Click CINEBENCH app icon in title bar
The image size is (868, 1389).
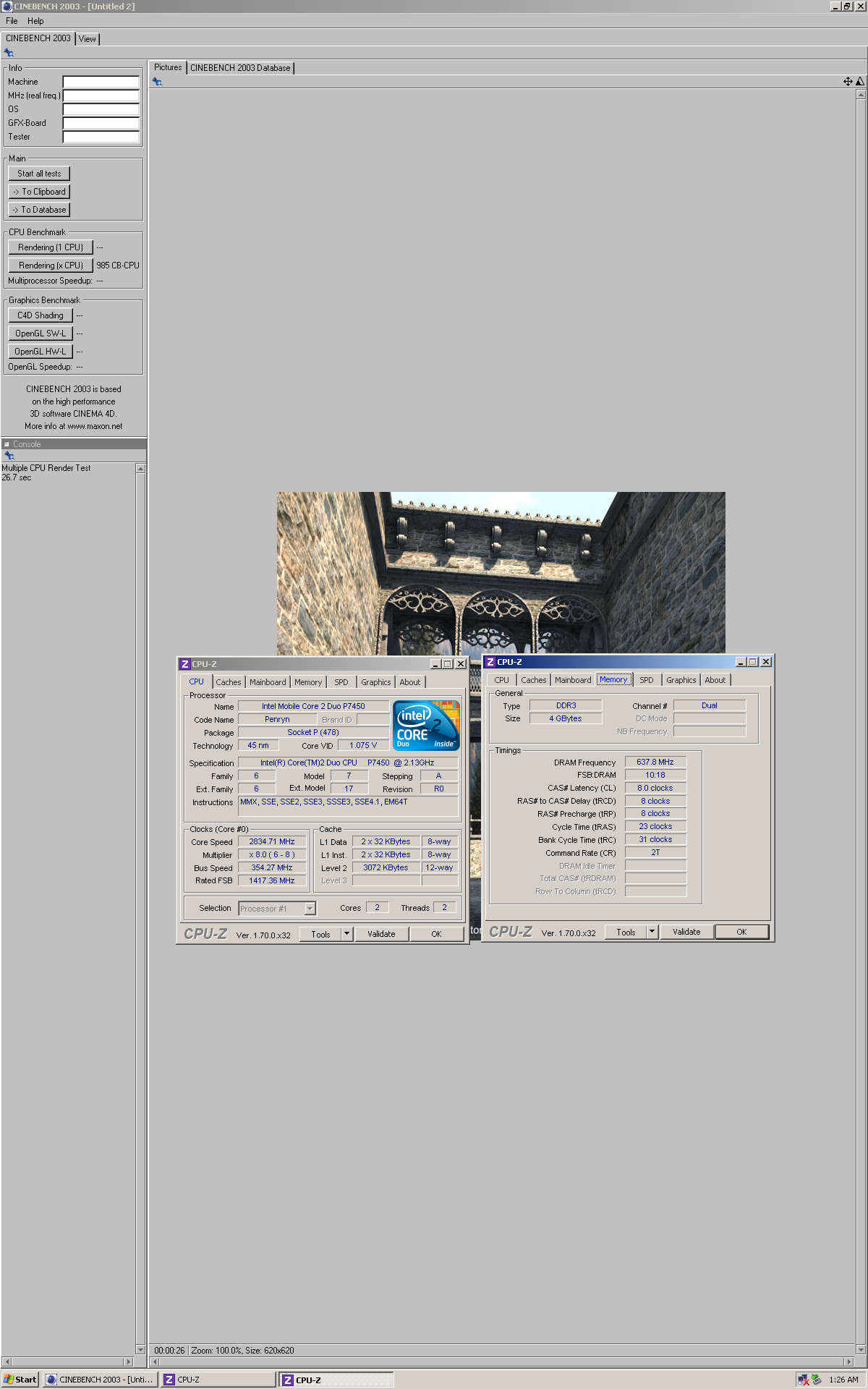[7, 7]
